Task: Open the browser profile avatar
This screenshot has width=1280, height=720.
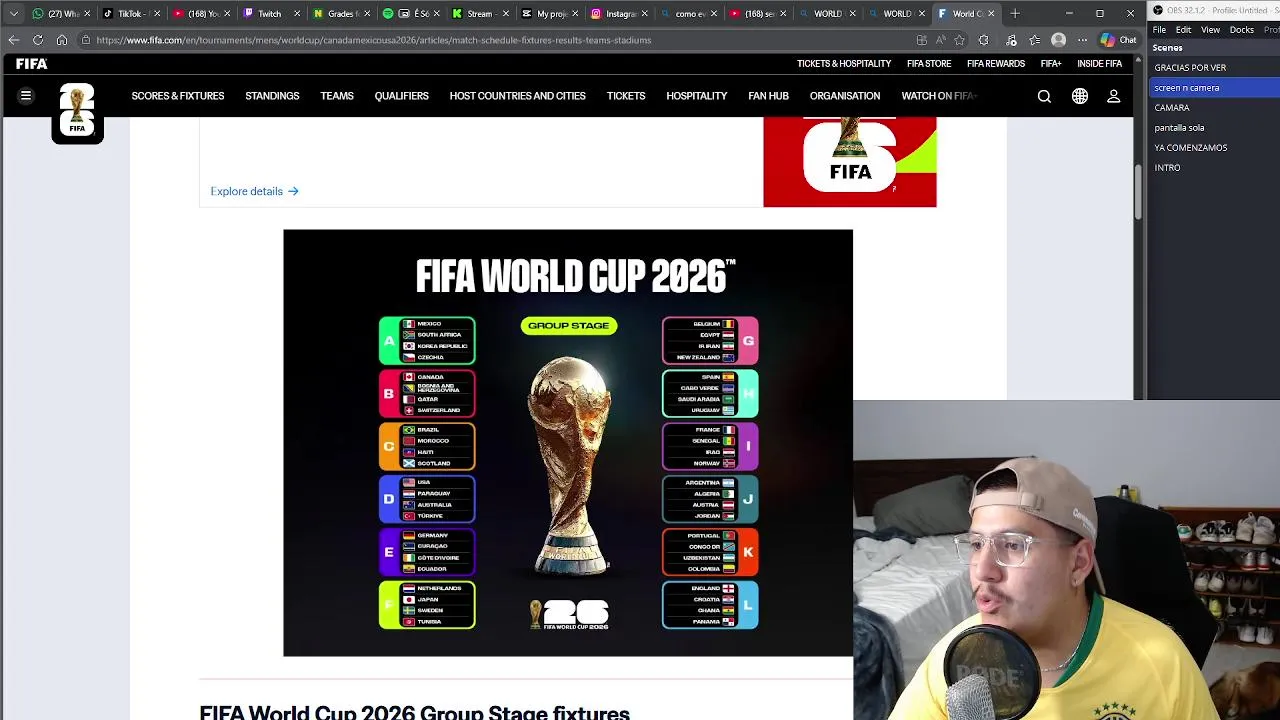Action: (x=1059, y=40)
